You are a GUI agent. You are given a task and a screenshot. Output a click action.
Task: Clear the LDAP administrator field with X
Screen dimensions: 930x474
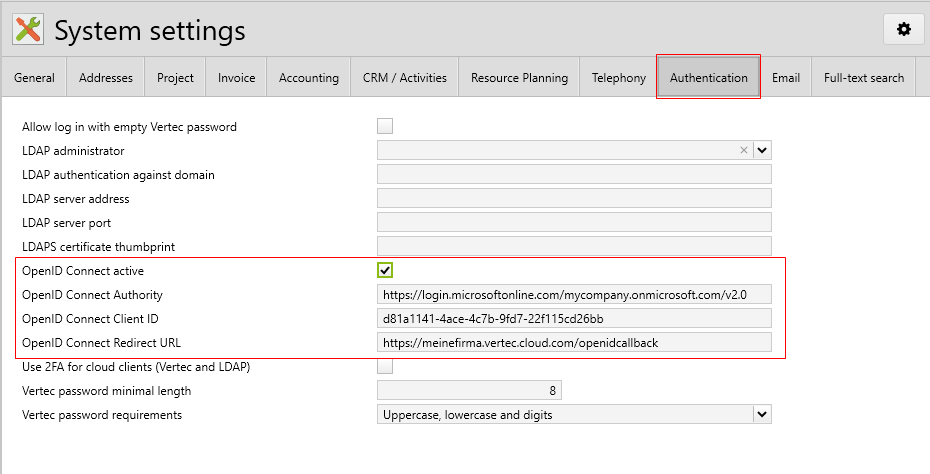[x=743, y=151]
